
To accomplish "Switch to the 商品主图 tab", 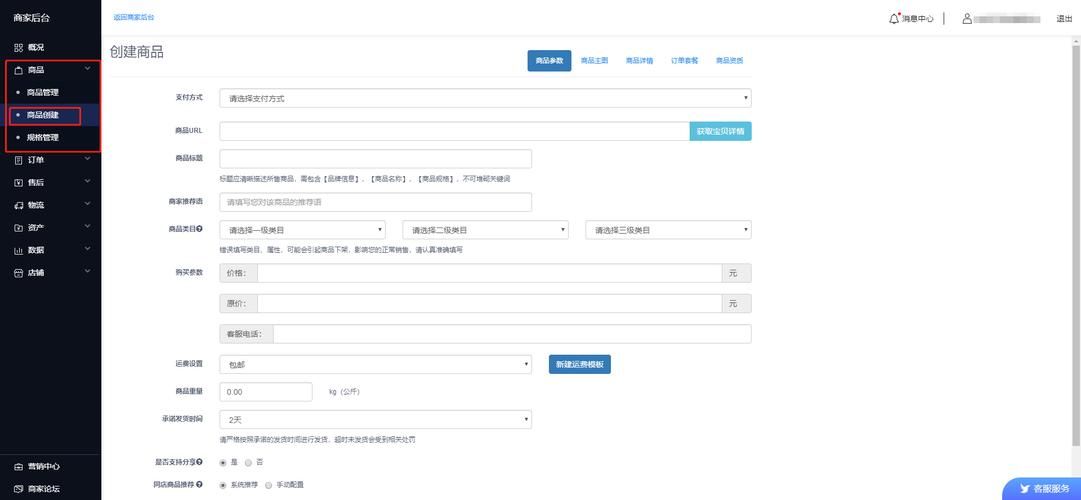I will 594,61.
